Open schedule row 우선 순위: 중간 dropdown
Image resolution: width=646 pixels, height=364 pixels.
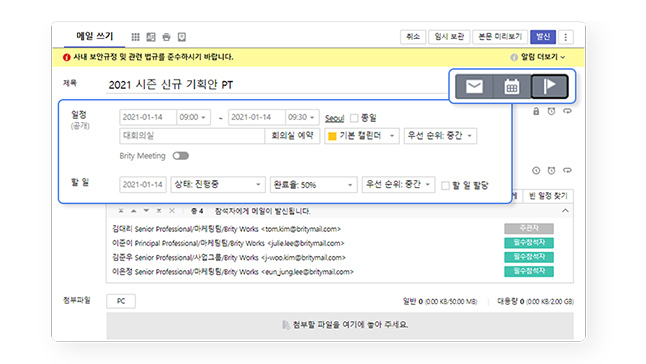coord(440,136)
